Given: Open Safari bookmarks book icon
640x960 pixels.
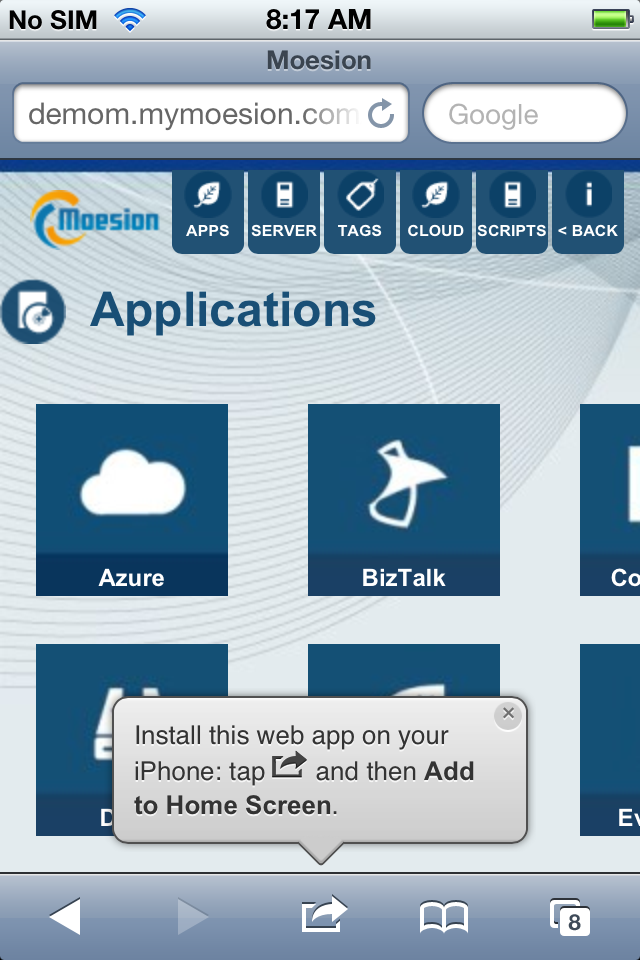Looking at the screenshot, I should coord(444,917).
